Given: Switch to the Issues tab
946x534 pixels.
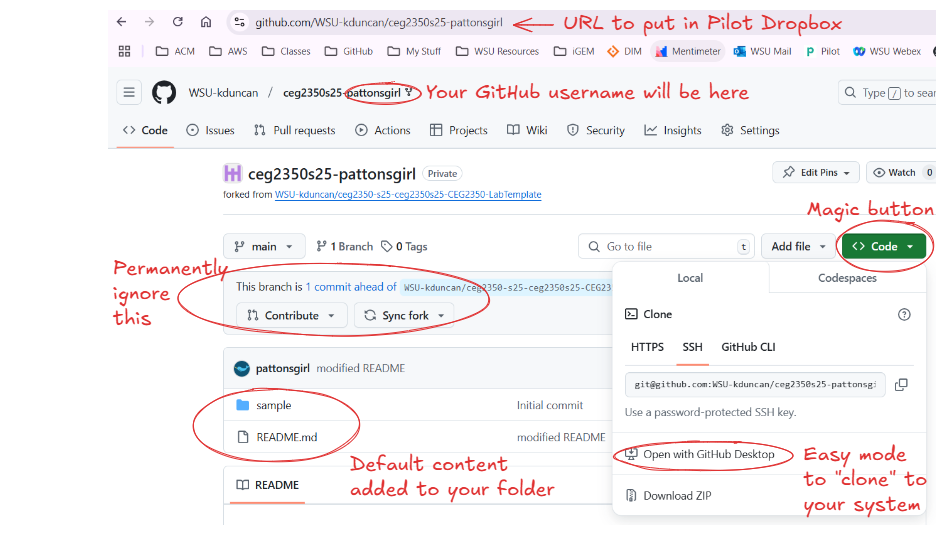Looking at the screenshot, I should 211,130.
